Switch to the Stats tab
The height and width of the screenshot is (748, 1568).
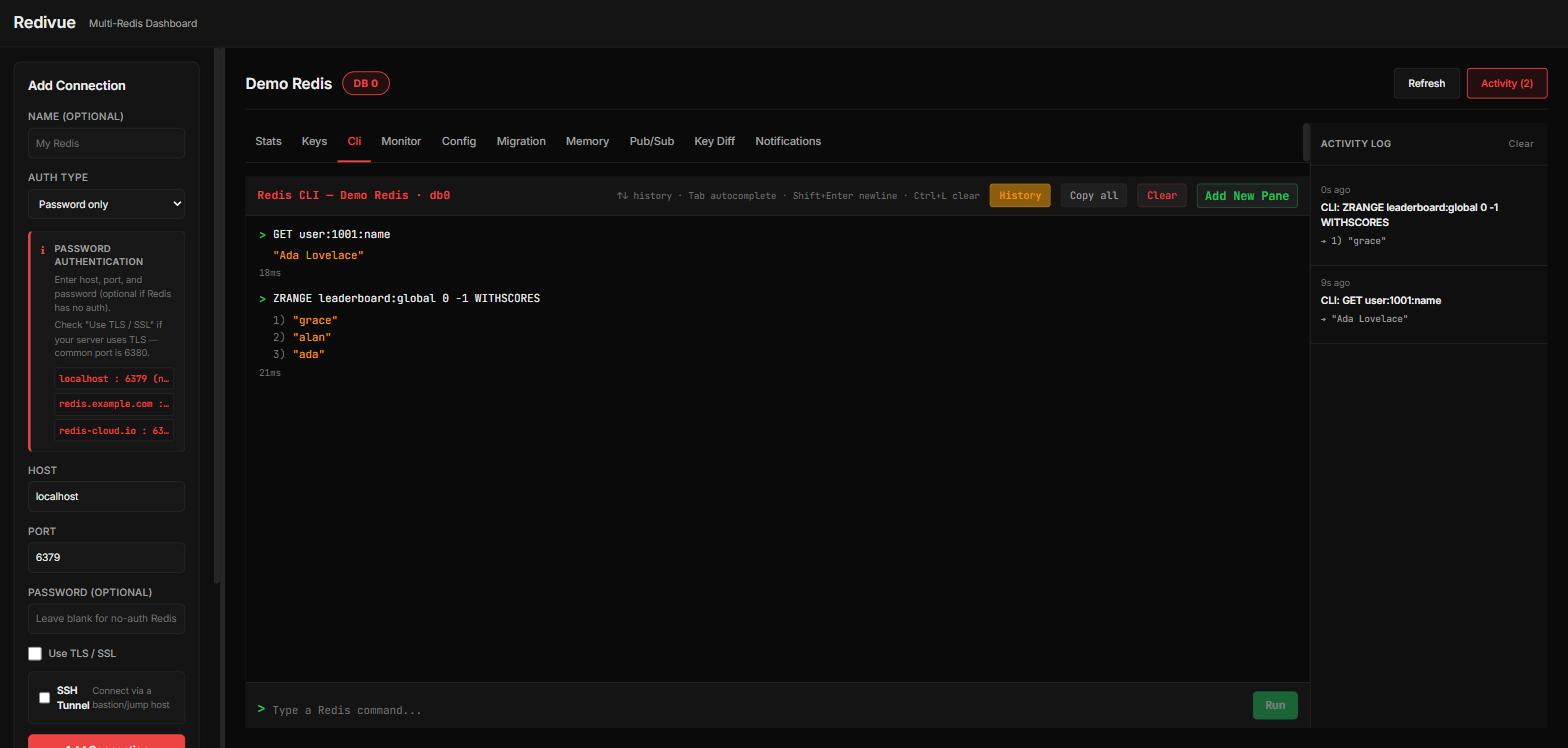coord(268,141)
